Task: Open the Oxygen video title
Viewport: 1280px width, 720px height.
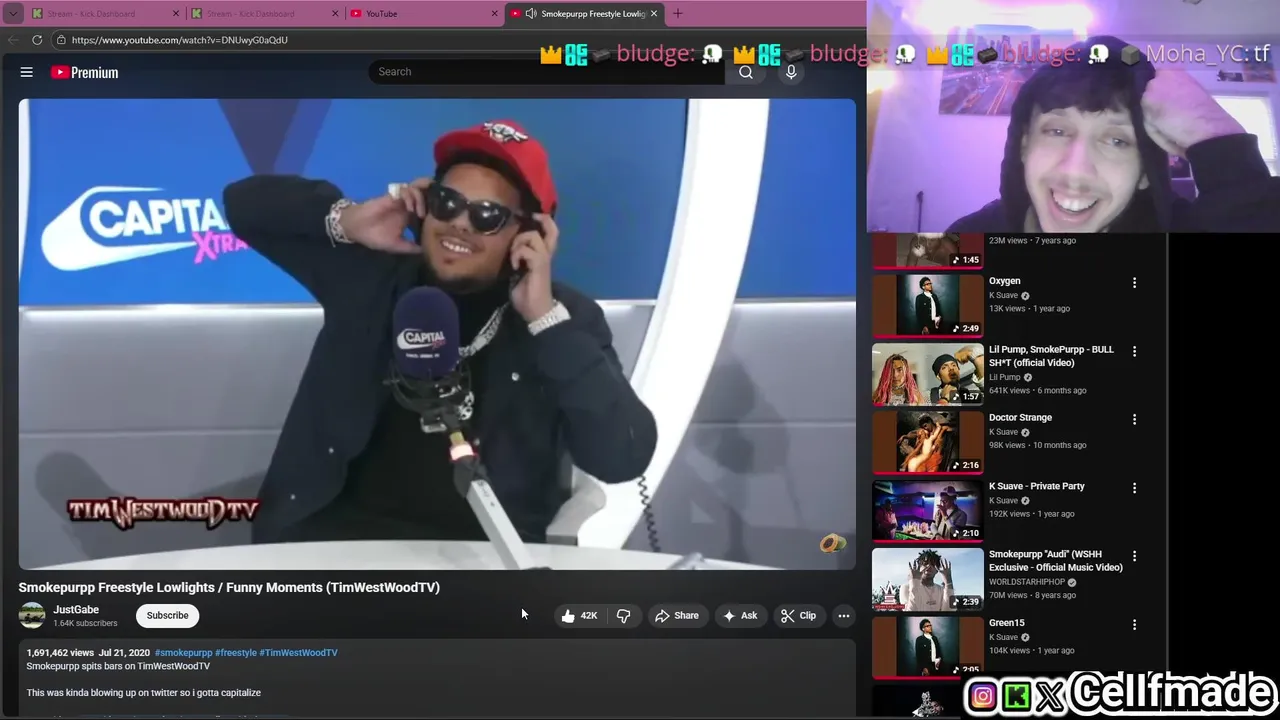Action: (x=1005, y=281)
